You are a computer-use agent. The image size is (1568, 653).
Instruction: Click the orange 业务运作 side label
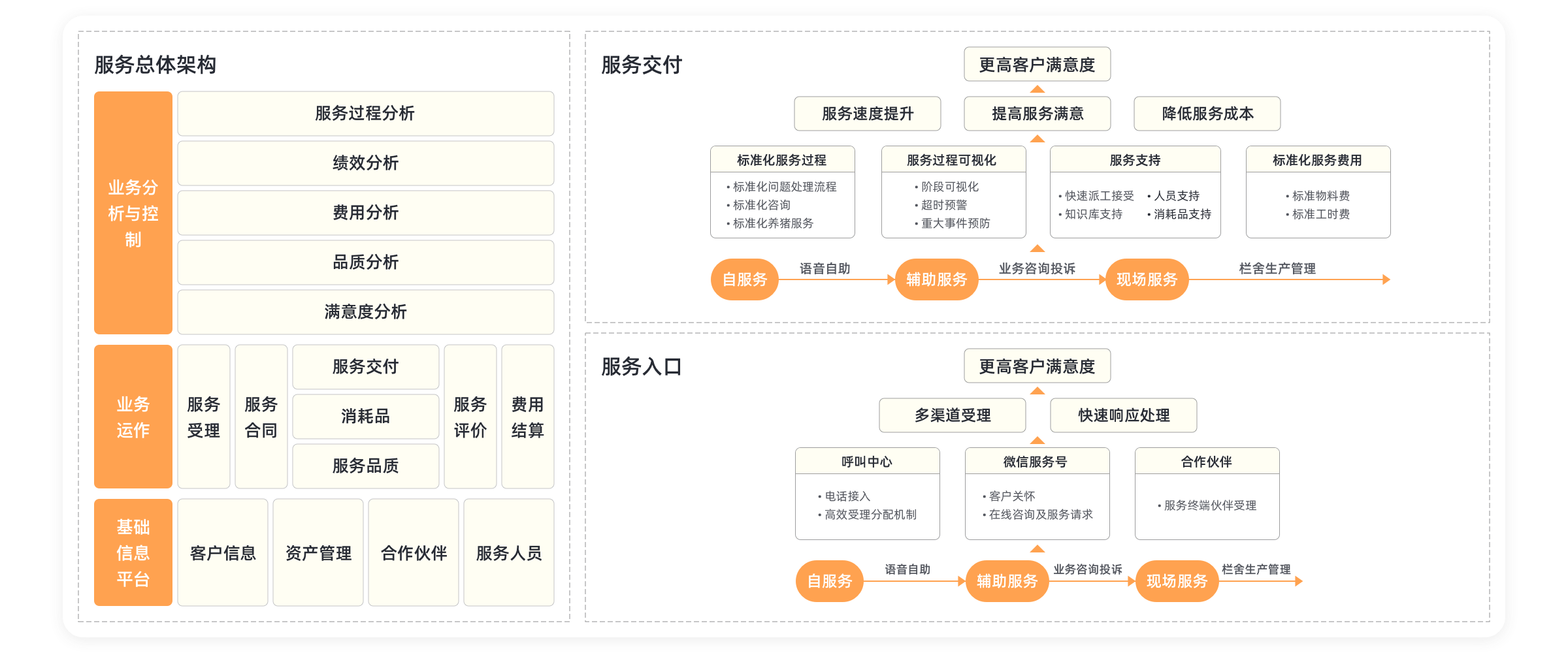(x=133, y=417)
